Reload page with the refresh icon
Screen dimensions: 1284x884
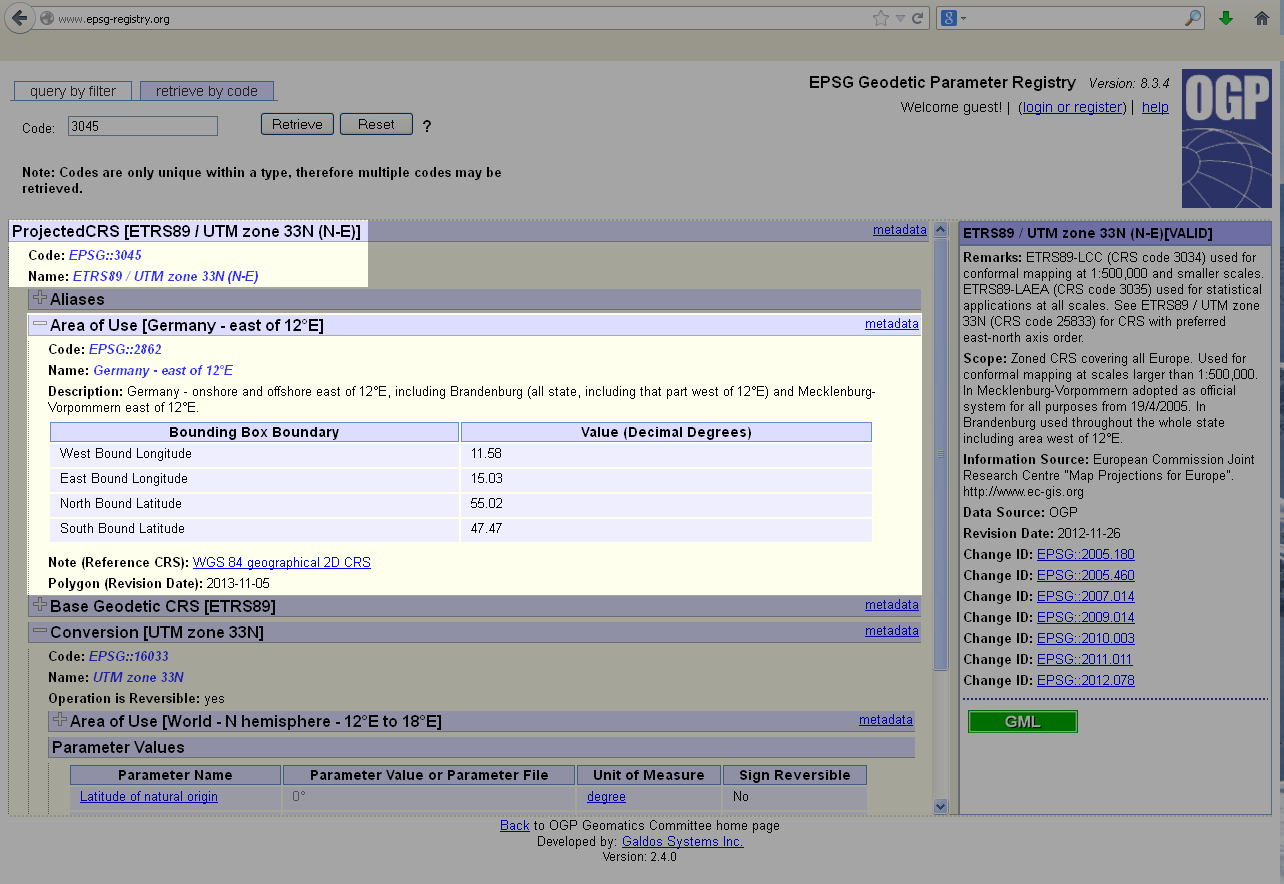pos(917,18)
